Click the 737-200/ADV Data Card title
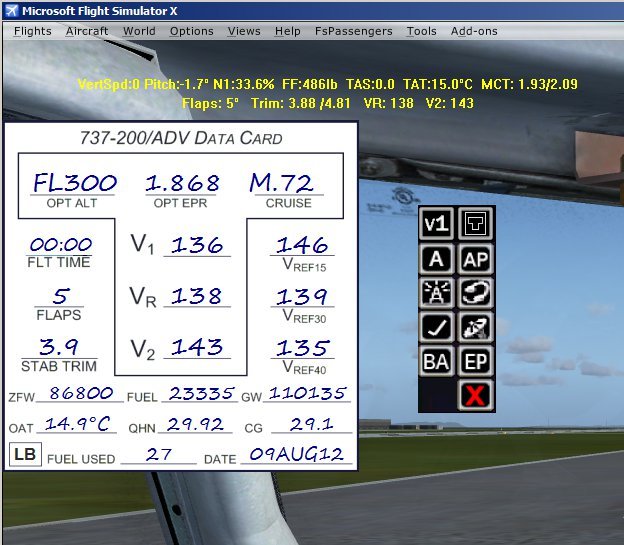This screenshot has width=624, height=545. coord(181,138)
